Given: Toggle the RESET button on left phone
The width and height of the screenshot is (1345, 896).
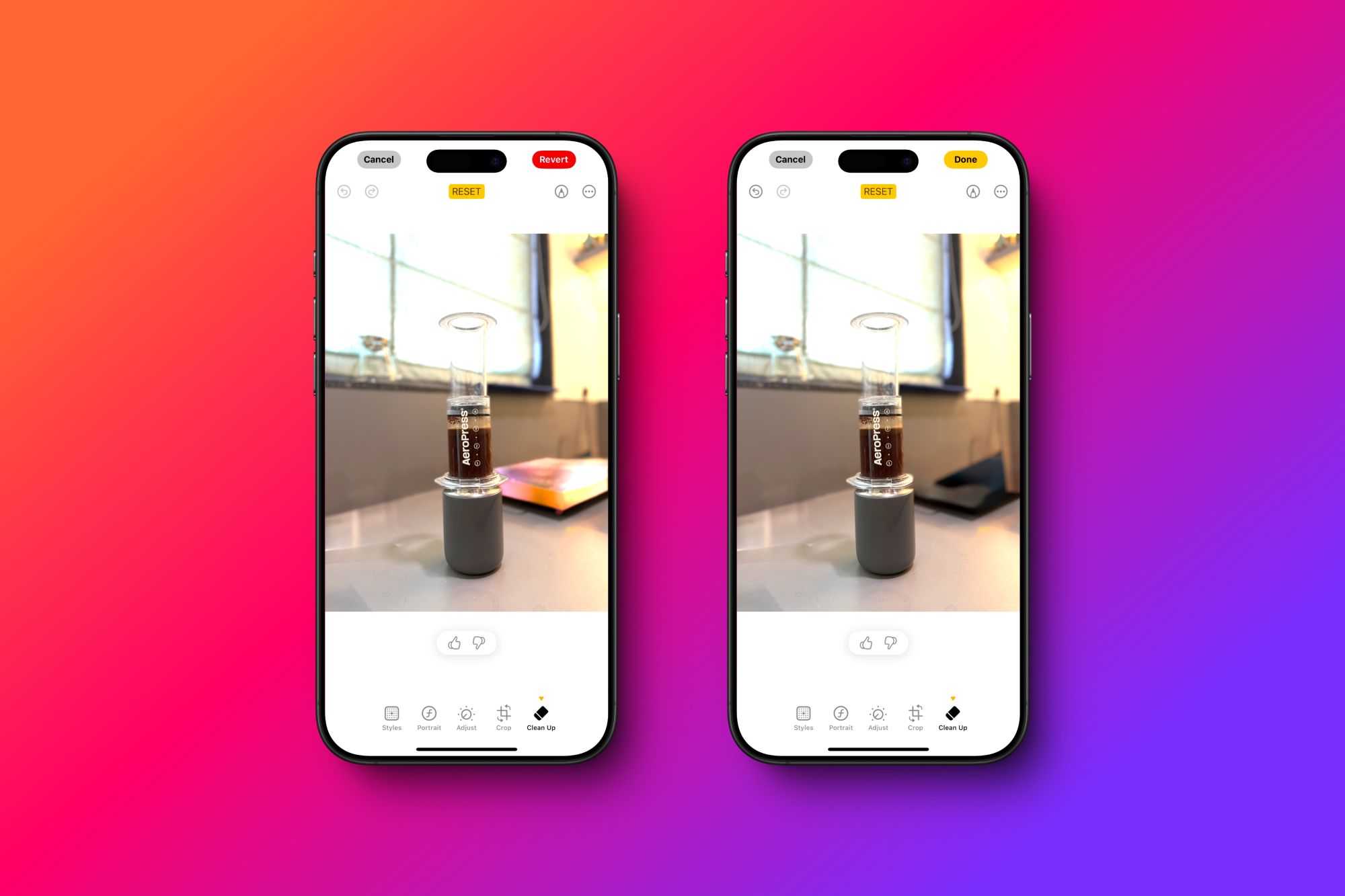Looking at the screenshot, I should [x=465, y=192].
